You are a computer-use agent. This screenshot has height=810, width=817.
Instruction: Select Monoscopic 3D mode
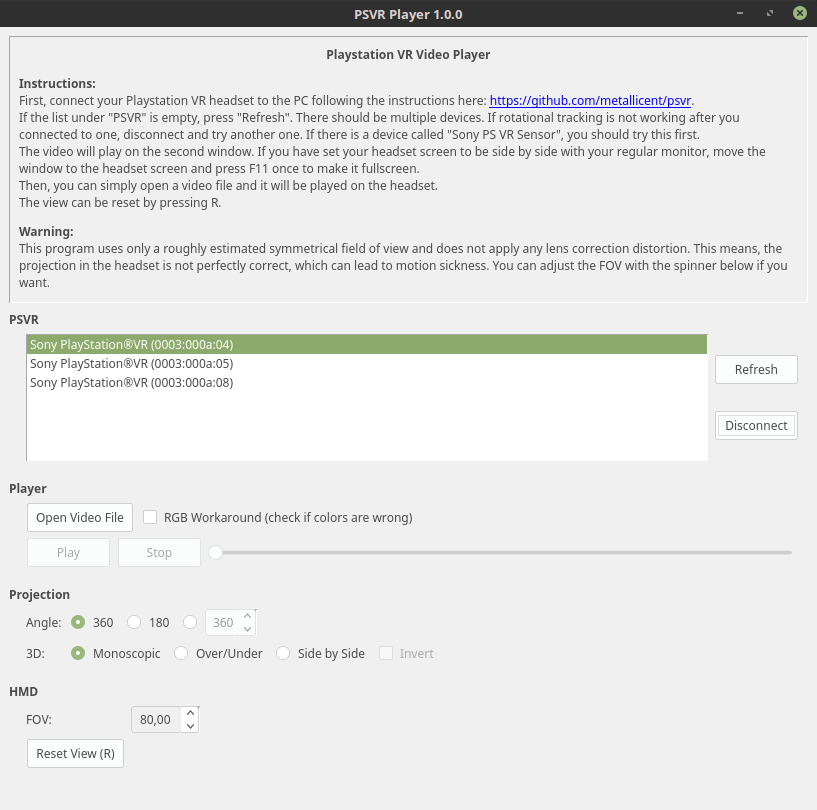[x=78, y=653]
